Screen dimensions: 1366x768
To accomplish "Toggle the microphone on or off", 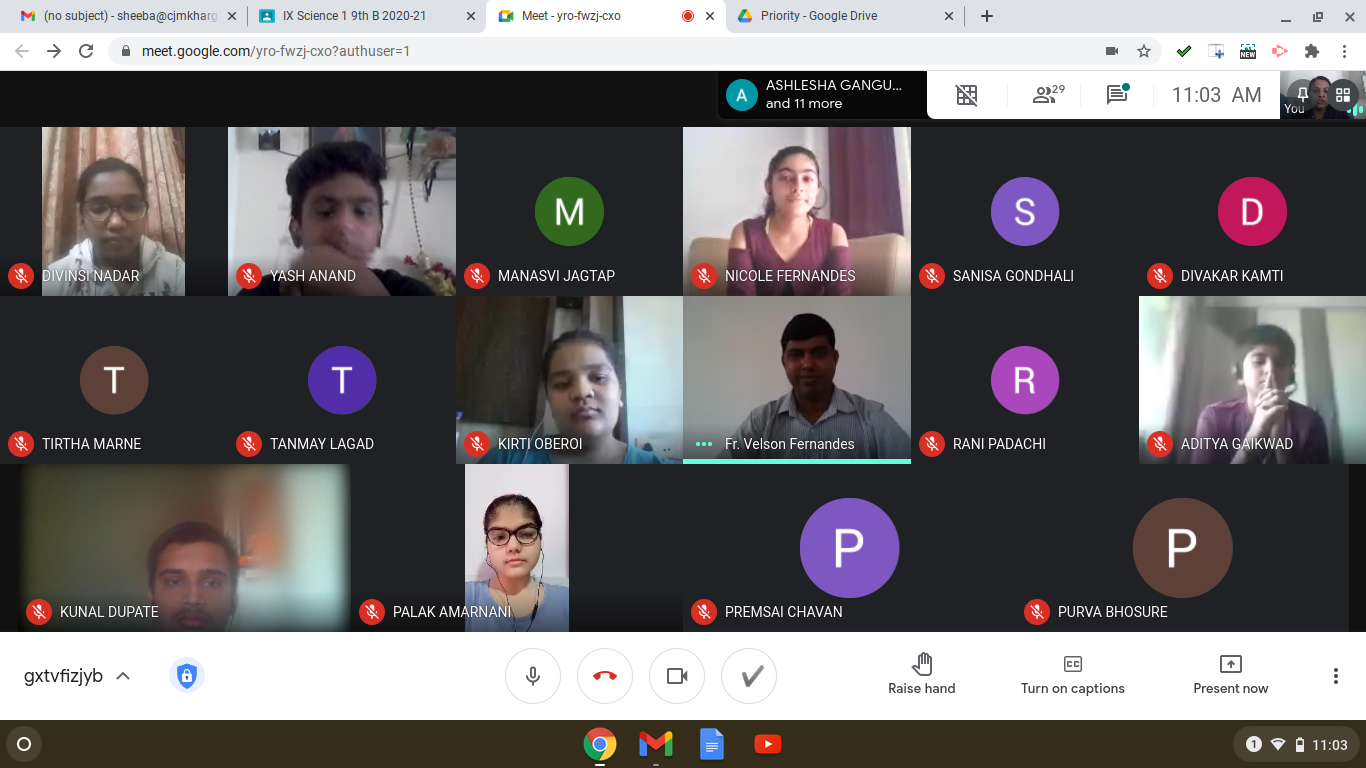I will (x=533, y=676).
